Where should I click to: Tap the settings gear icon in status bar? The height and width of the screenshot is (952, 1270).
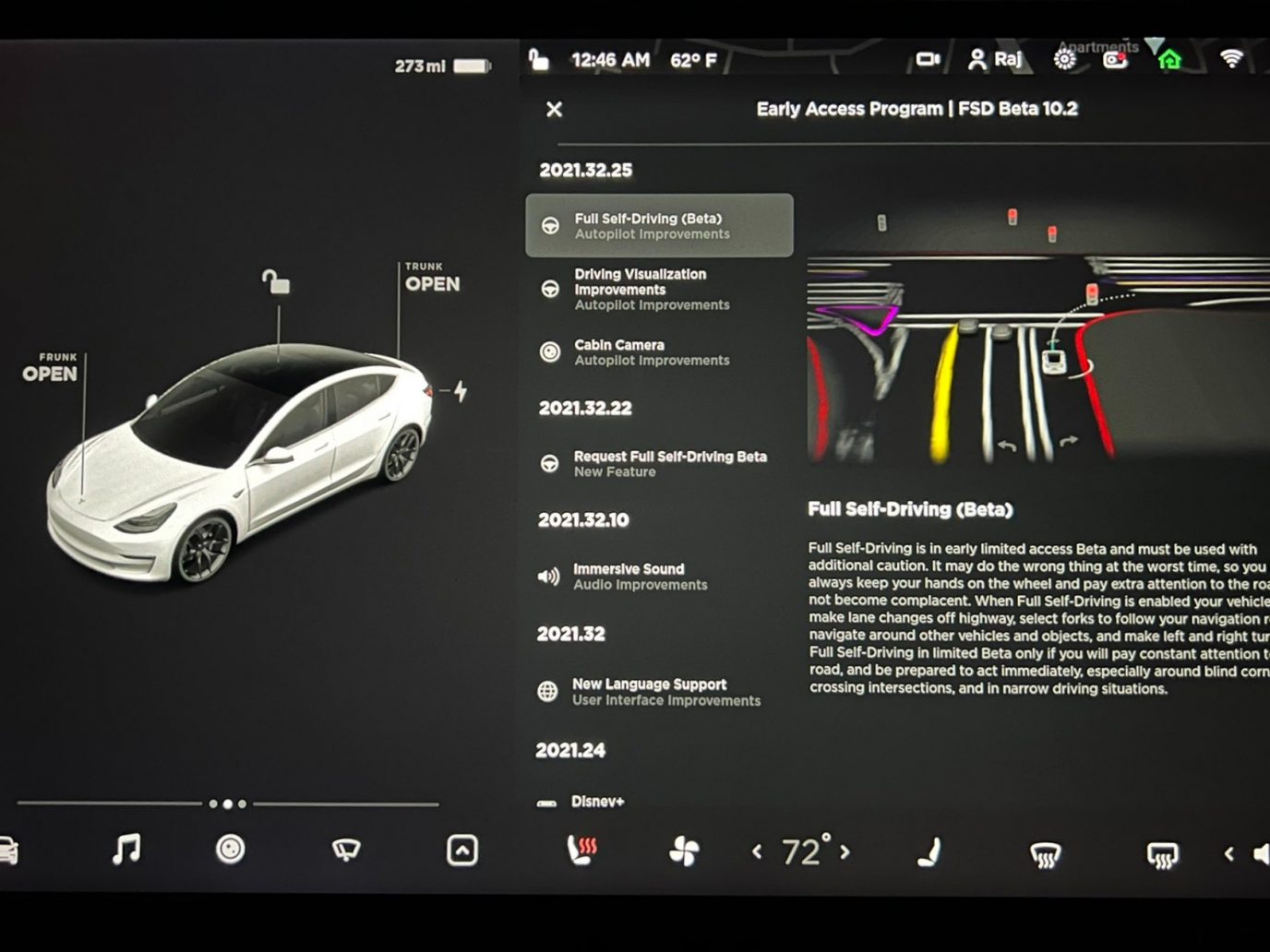1065,59
